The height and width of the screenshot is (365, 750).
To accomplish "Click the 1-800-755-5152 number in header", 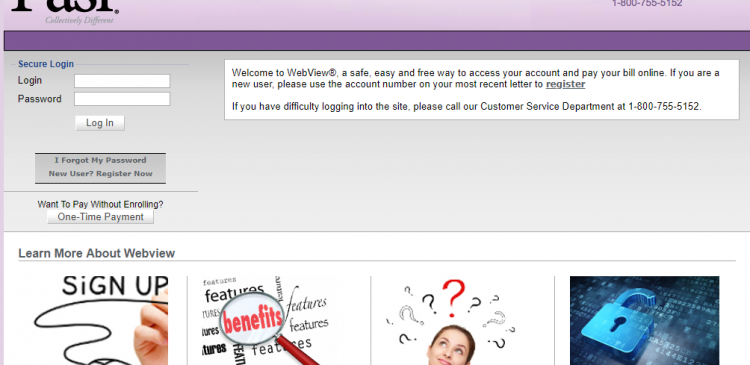I will pyautogui.click(x=647, y=4).
